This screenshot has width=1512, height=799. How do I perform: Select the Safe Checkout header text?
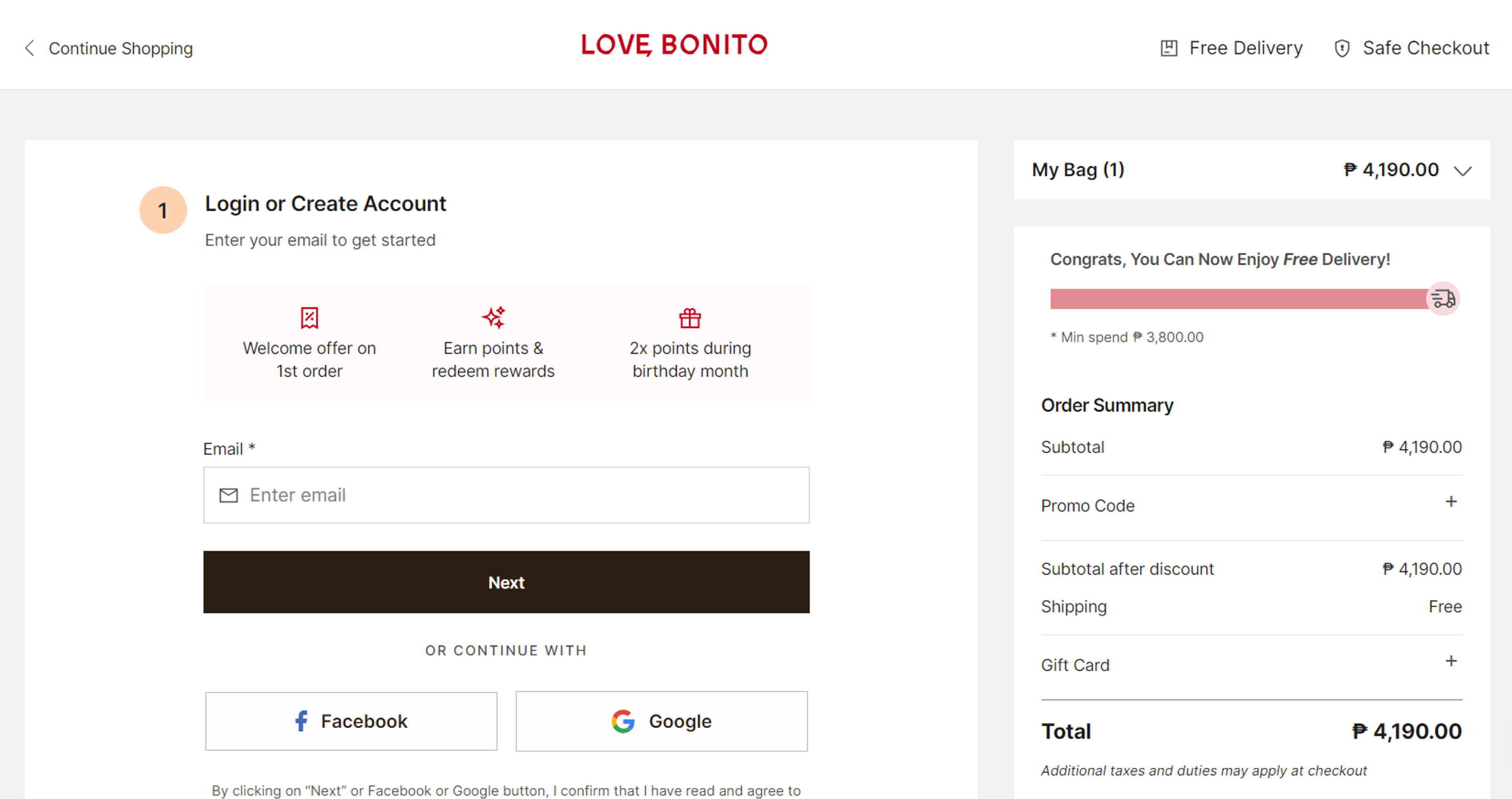tap(1426, 48)
